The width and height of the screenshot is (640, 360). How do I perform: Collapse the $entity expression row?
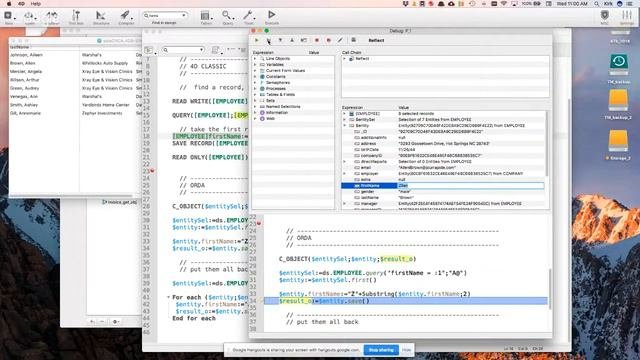tap(345, 126)
